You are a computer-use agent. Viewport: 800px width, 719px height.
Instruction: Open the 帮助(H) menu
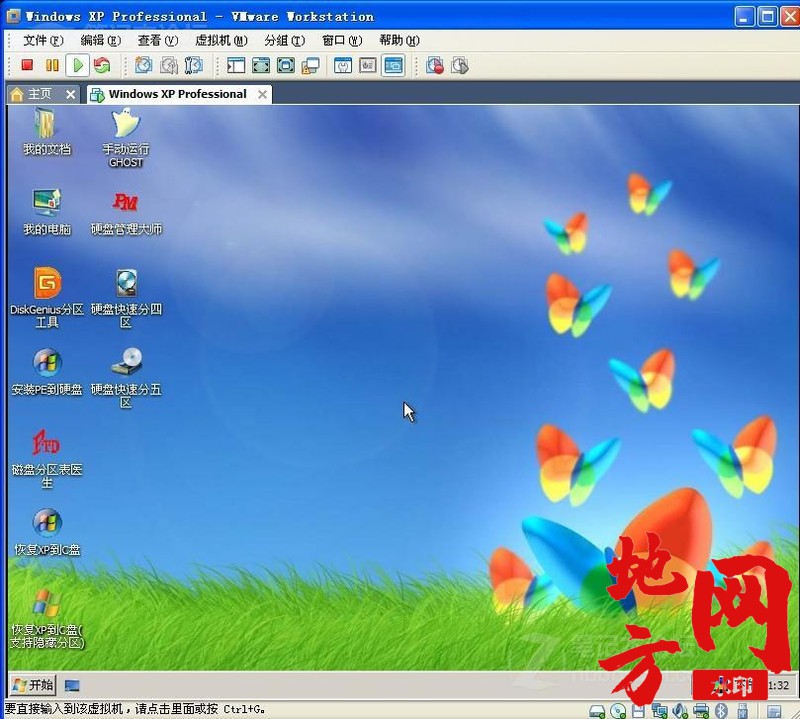(x=399, y=40)
